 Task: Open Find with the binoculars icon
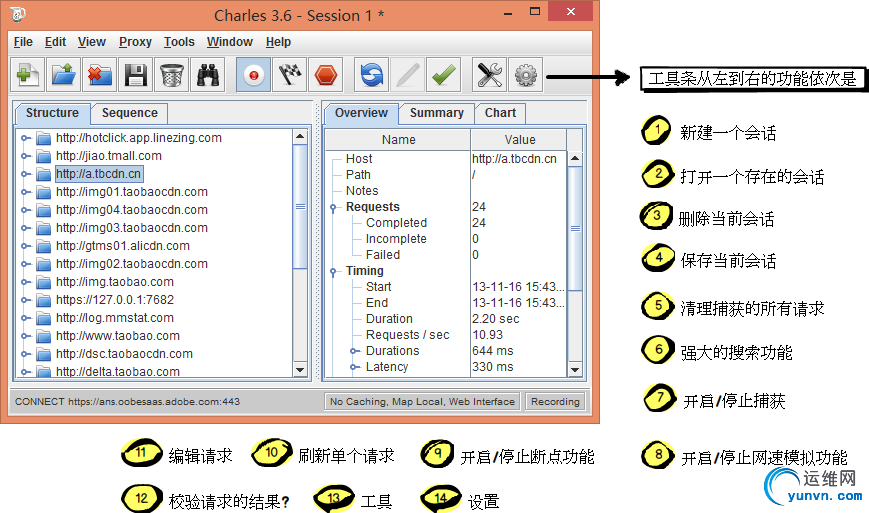click(208, 74)
